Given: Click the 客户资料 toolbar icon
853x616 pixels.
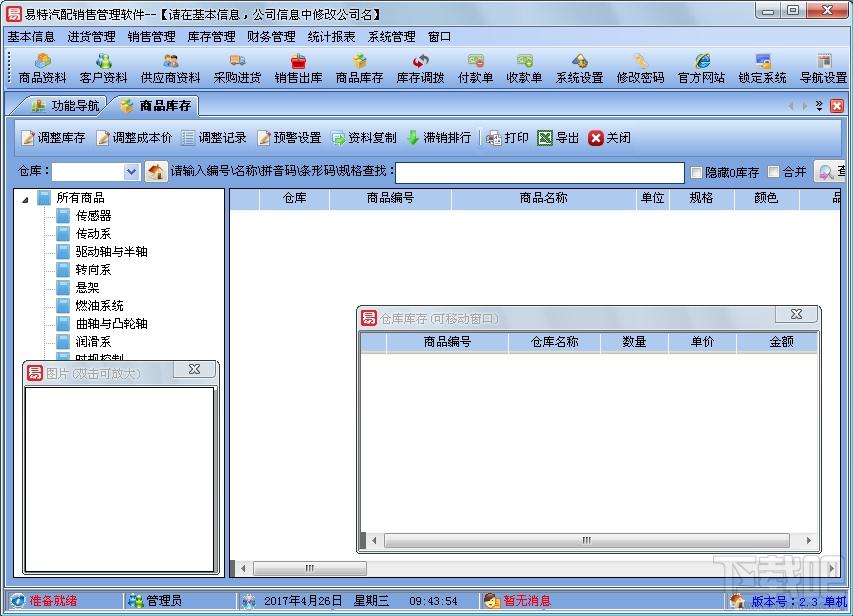Looking at the screenshot, I should pos(103,68).
